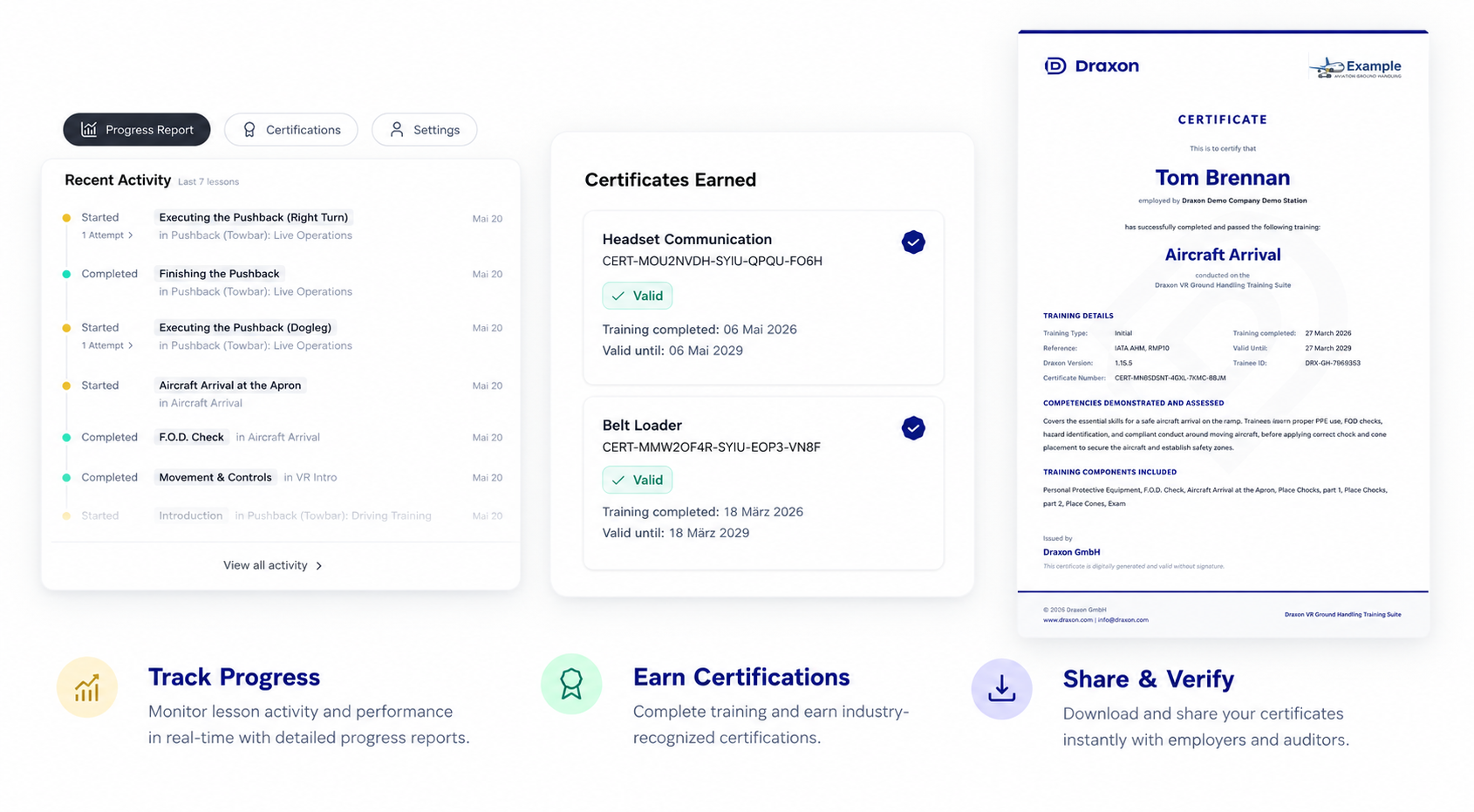Click in Pushback (Towbar): Live Operations under Finishing the Pushback
1474x812 pixels.
pos(256,292)
